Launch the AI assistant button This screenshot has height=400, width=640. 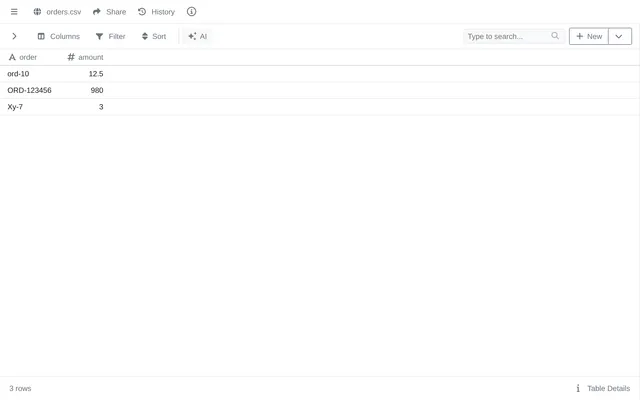click(x=198, y=36)
